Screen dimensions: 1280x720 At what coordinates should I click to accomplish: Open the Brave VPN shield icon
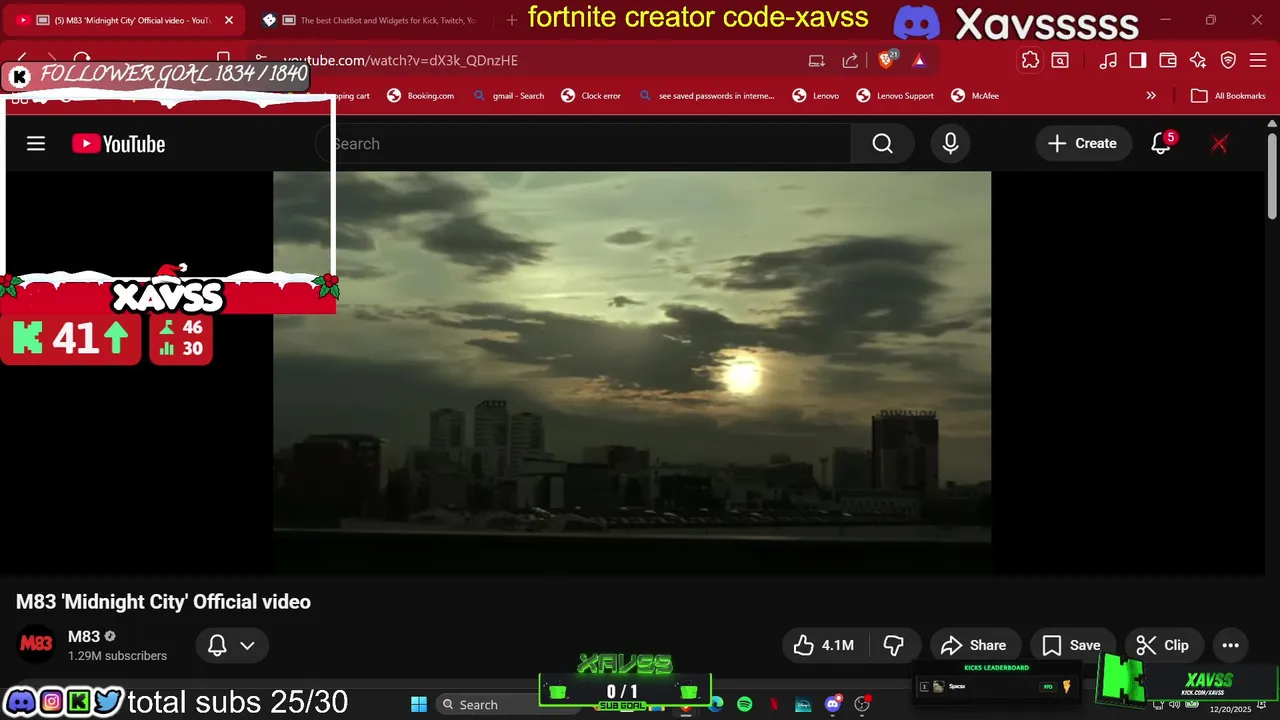click(1228, 60)
